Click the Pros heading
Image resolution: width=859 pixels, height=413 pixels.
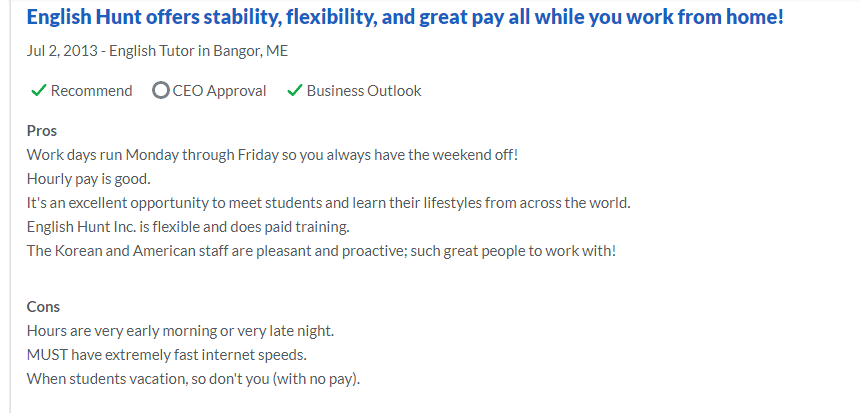click(x=42, y=131)
